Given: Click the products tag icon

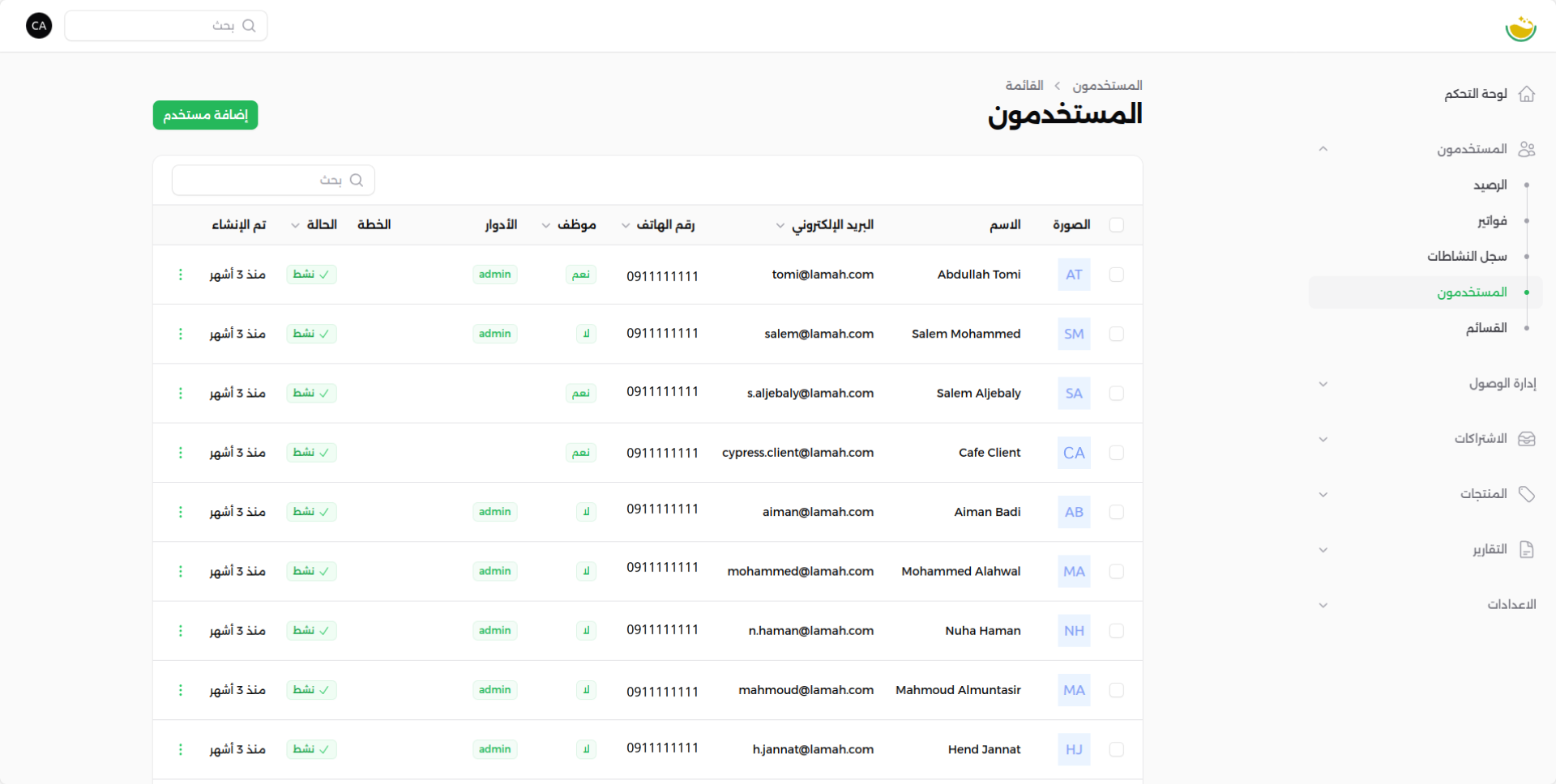Looking at the screenshot, I should point(1527,494).
